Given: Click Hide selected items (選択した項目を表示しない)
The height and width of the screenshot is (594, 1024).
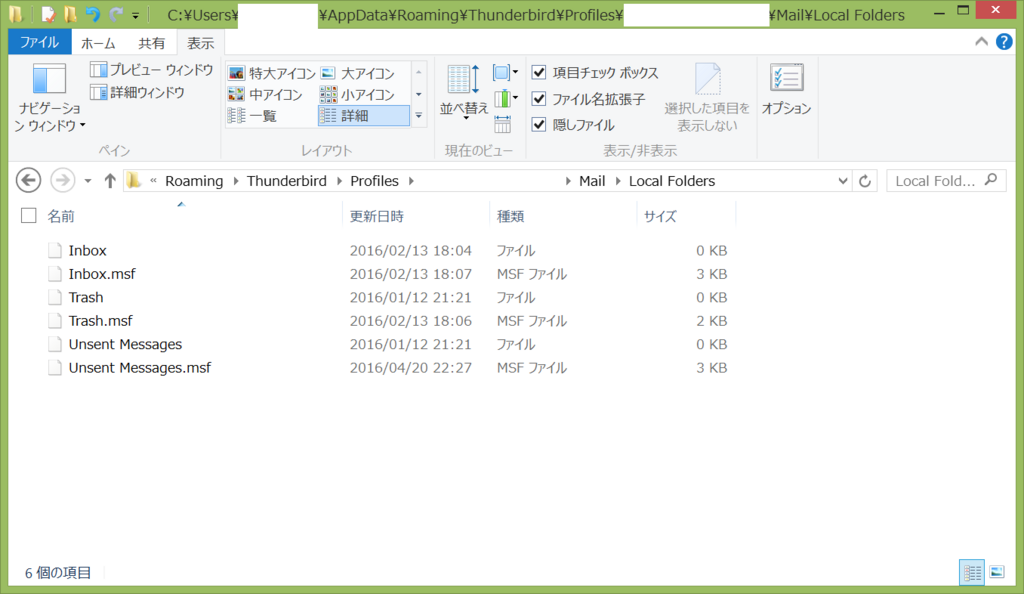Looking at the screenshot, I should click(x=707, y=98).
